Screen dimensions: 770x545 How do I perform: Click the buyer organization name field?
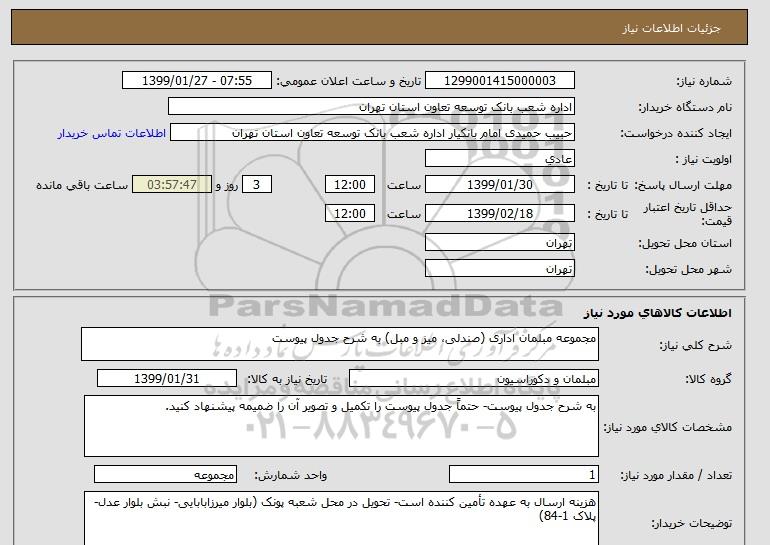371,107
